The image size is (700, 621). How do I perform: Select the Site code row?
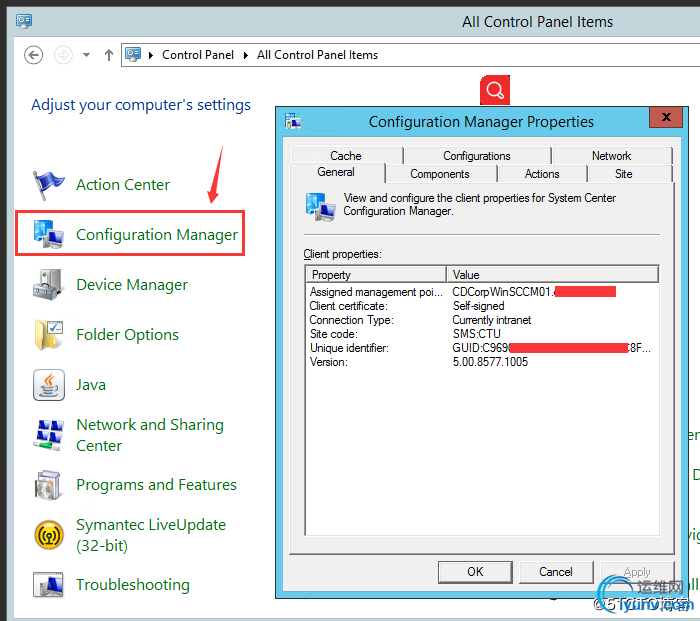click(482, 334)
